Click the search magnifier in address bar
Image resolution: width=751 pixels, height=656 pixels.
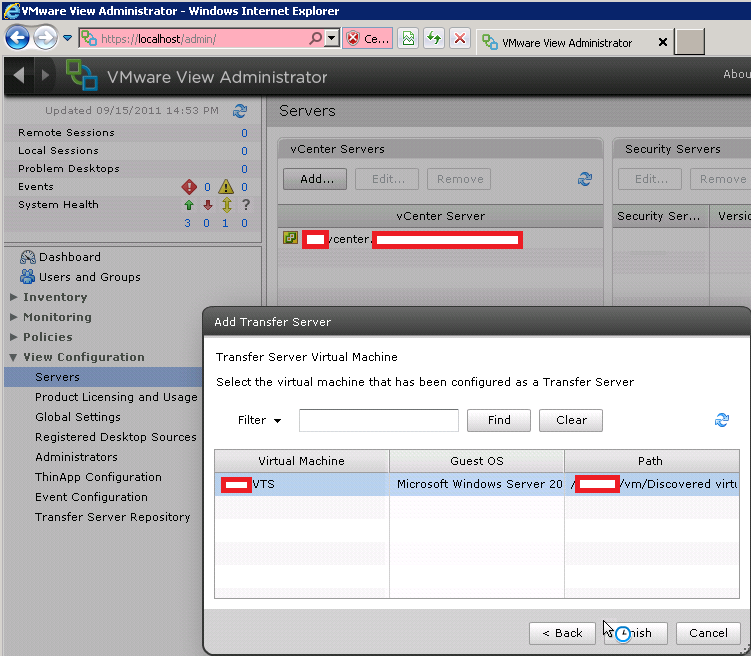click(x=315, y=38)
